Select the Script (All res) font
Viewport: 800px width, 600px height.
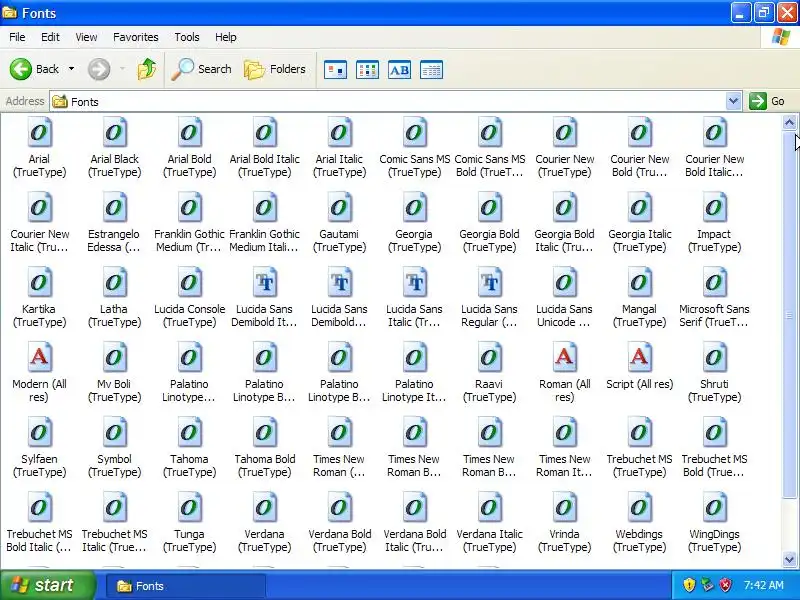639,358
